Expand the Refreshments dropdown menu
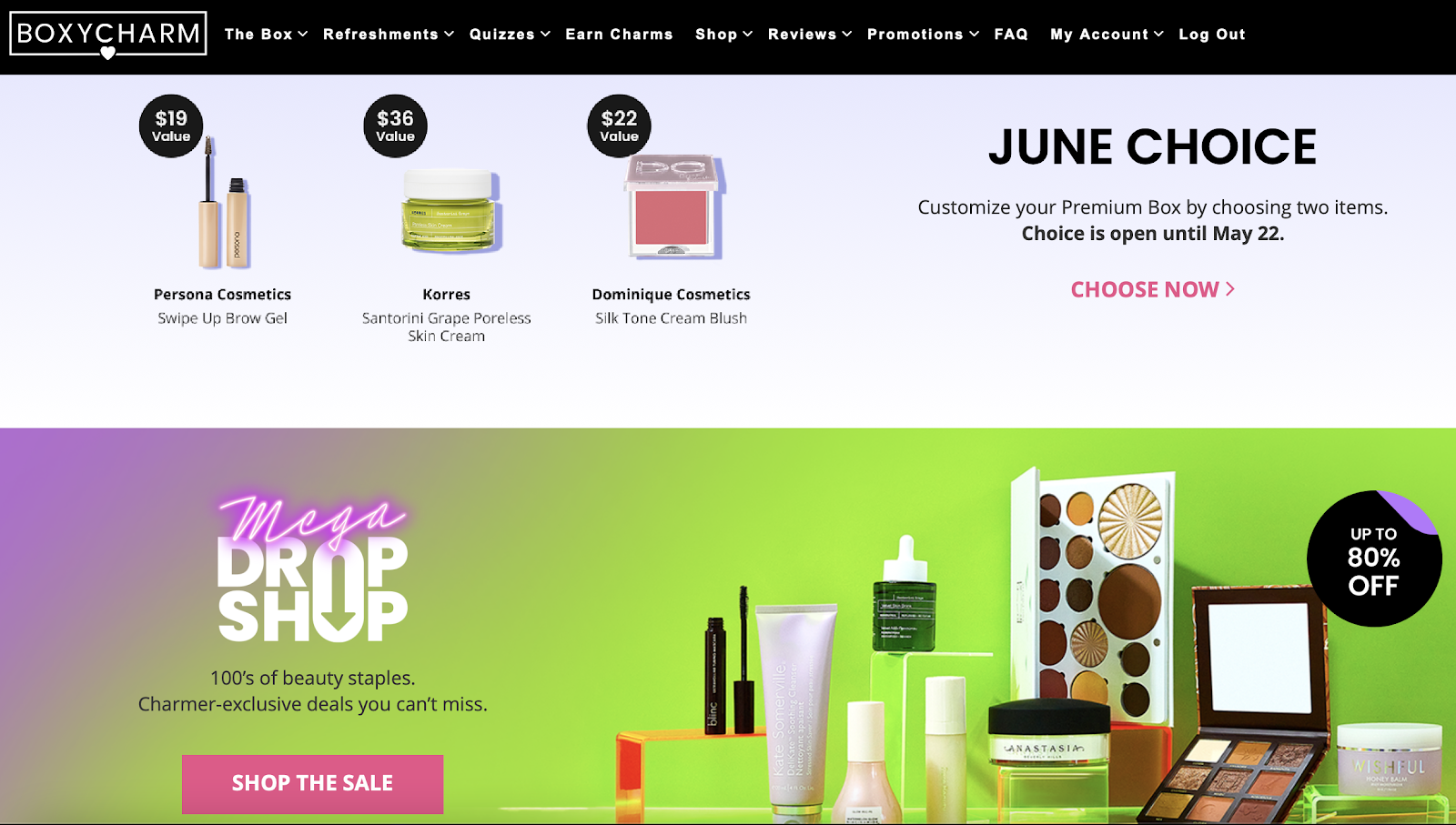 (x=389, y=35)
